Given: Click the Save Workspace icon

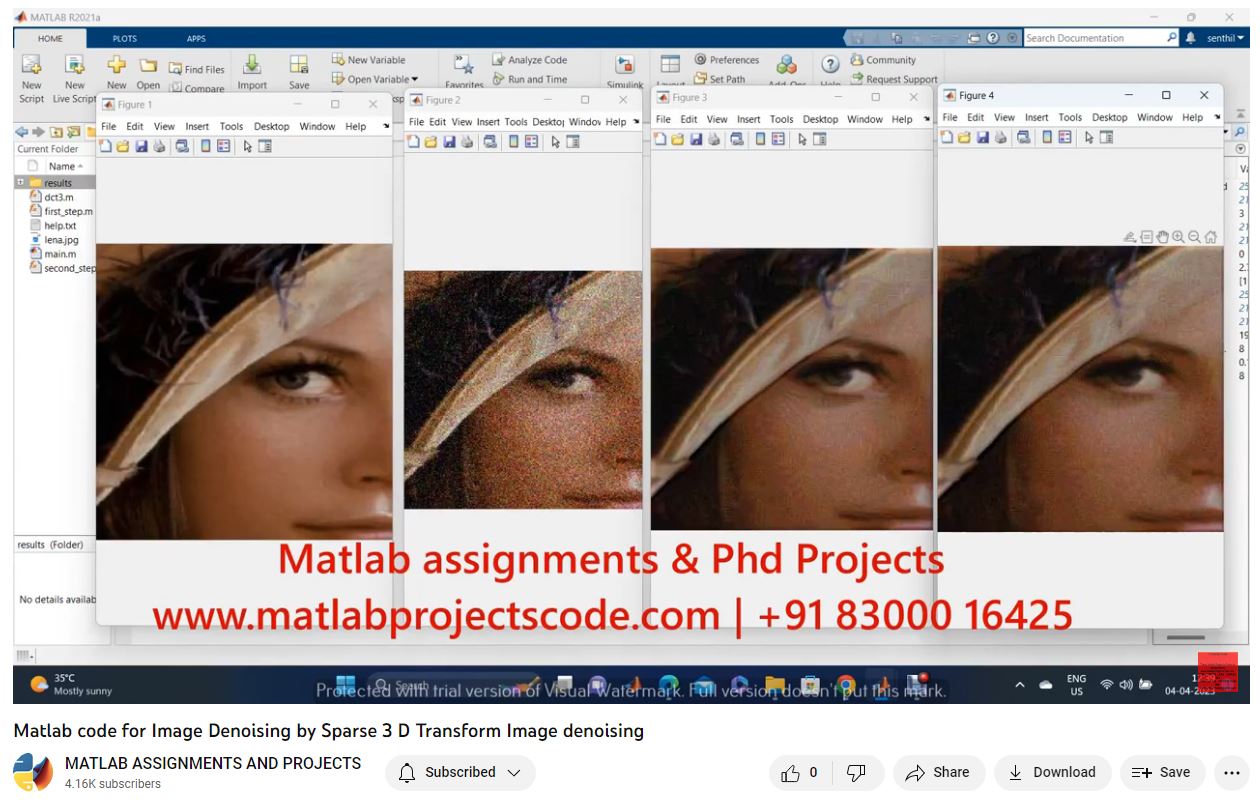Looking at the screenshot, I should click(299, 65).
